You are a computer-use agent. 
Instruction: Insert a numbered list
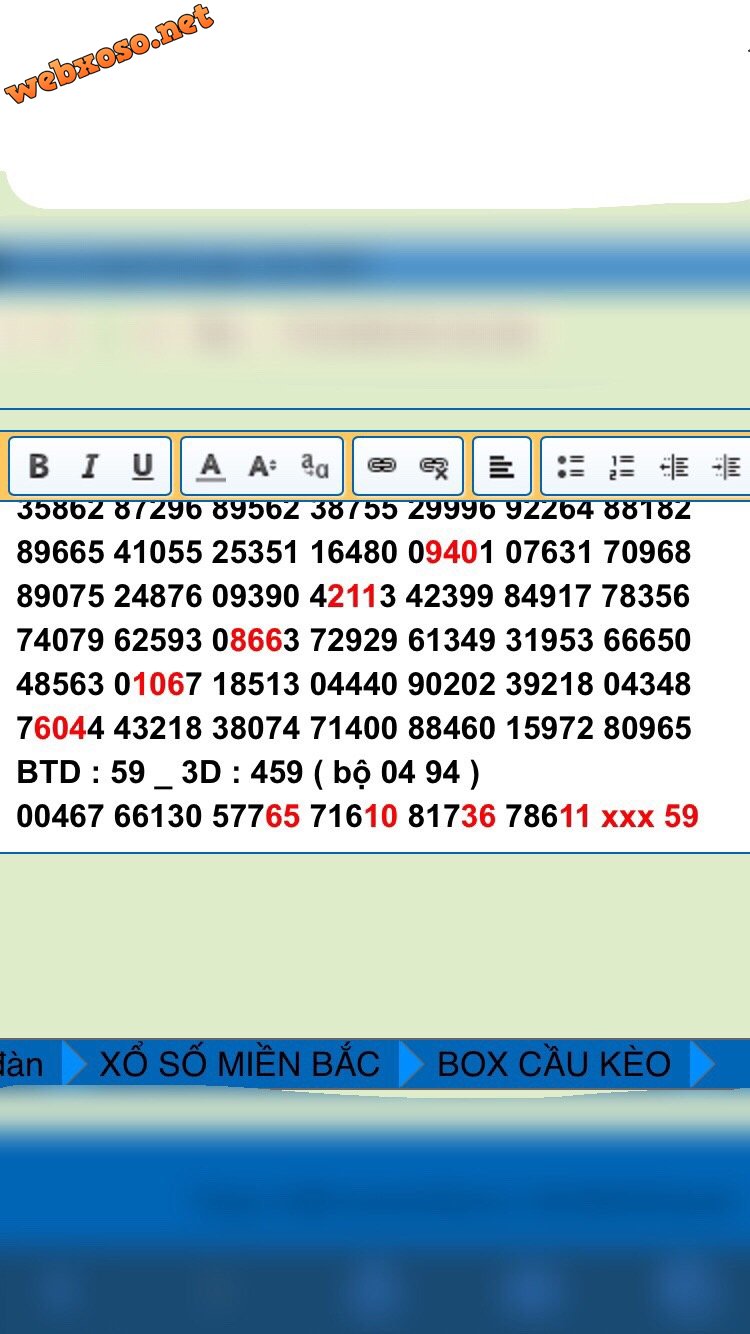[622, 466]
